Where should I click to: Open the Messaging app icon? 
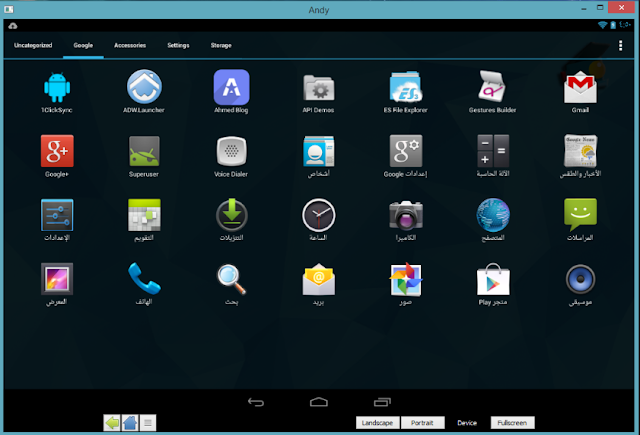580,215
